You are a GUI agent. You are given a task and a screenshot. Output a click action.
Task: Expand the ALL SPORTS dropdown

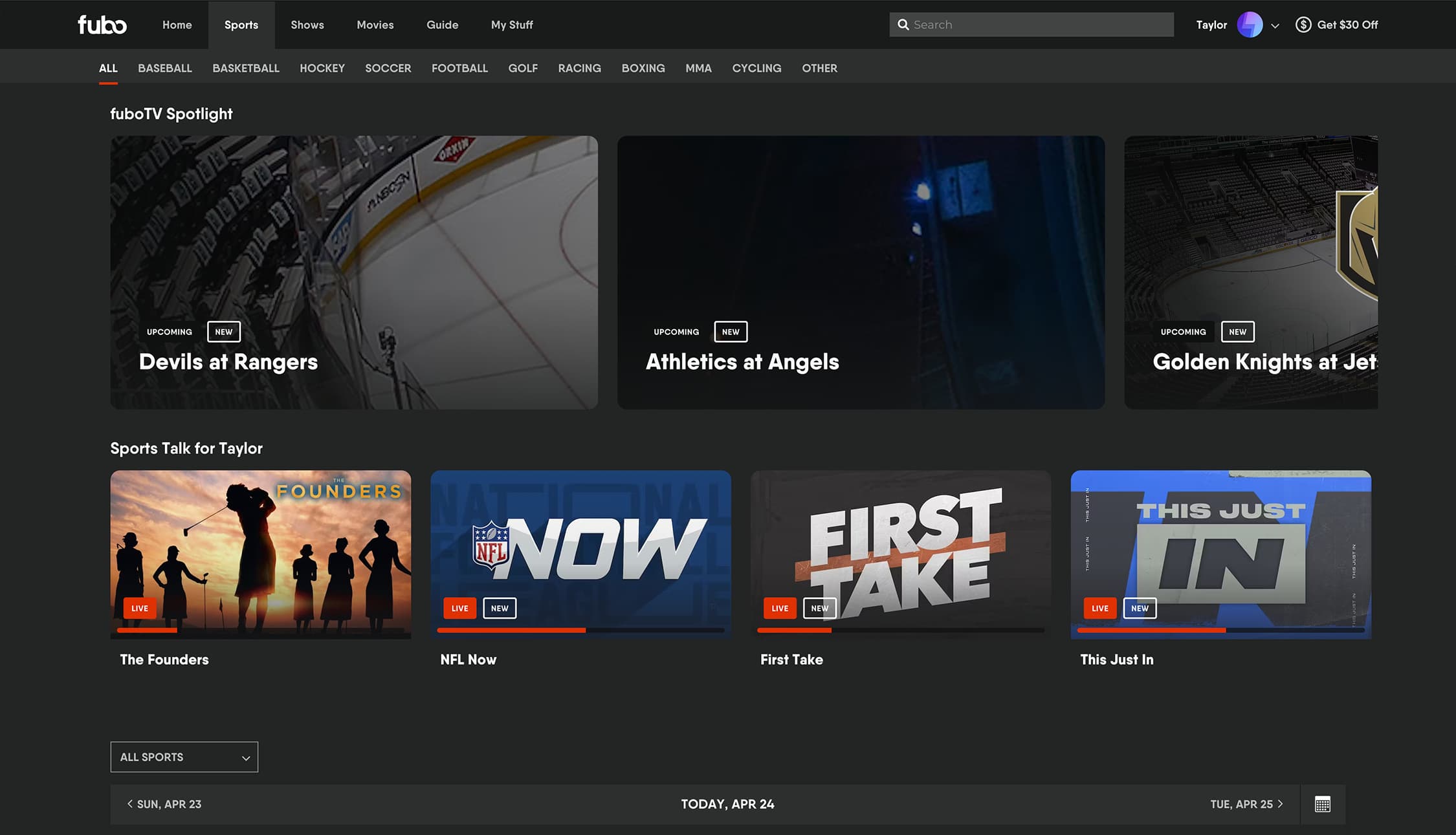point(184,757)
